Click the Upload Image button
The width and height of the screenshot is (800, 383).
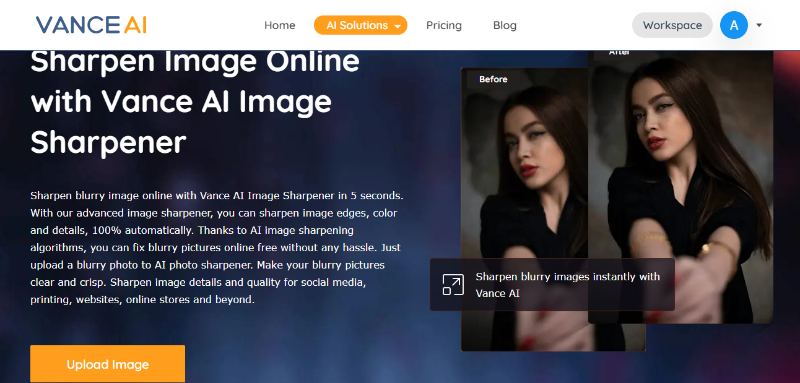(108, 364)
